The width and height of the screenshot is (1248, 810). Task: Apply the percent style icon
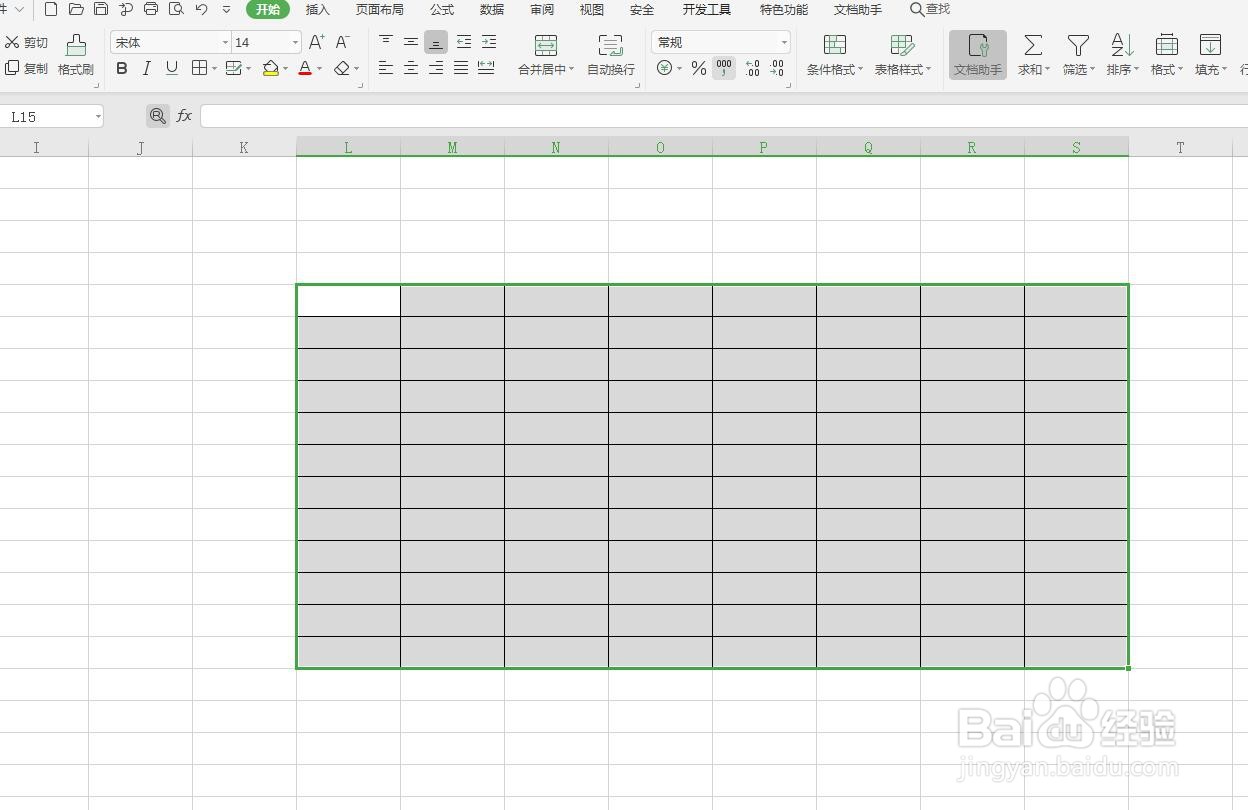699,68
